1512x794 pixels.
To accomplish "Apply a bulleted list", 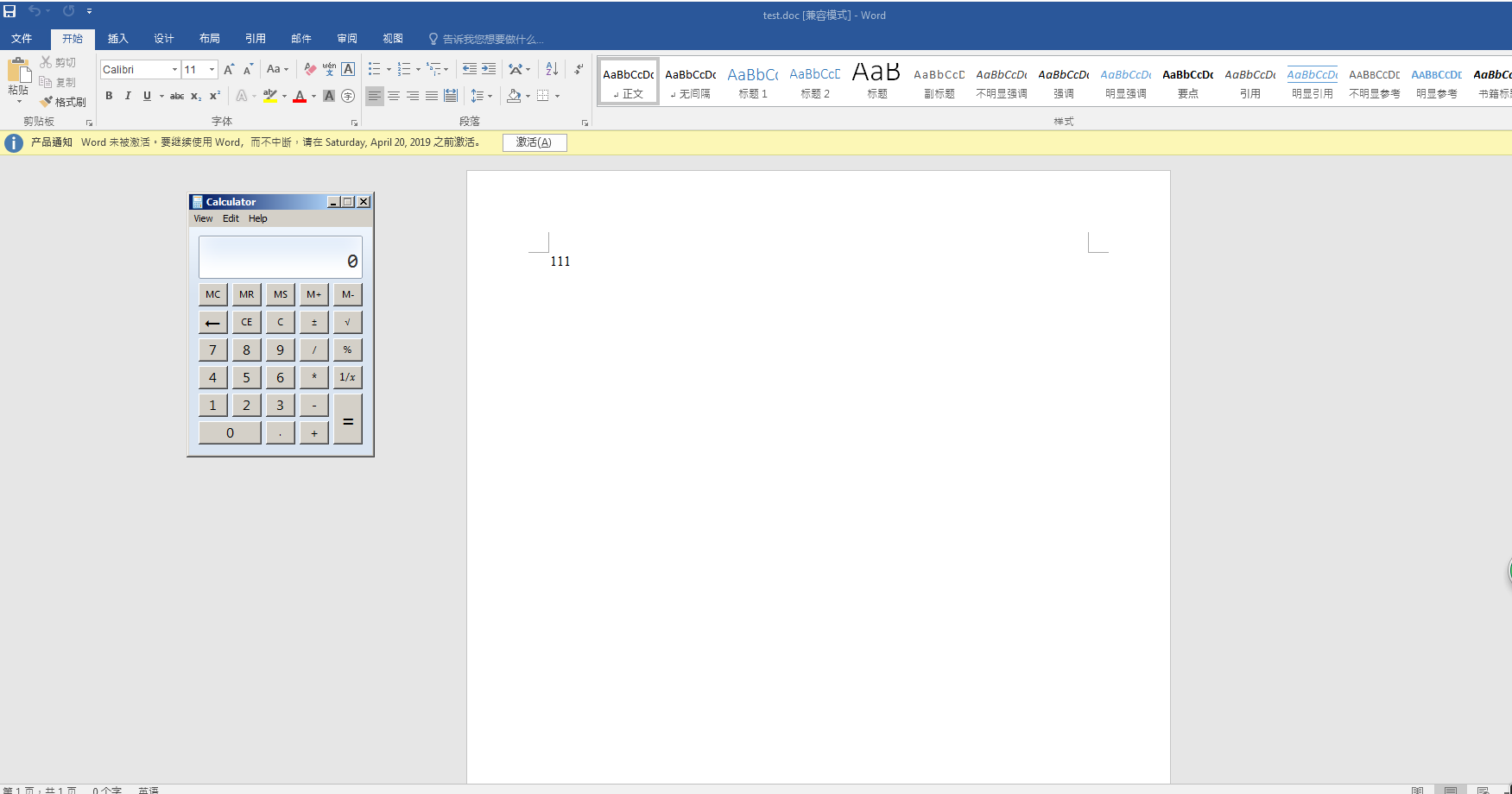I will click(x=374, y=69).
